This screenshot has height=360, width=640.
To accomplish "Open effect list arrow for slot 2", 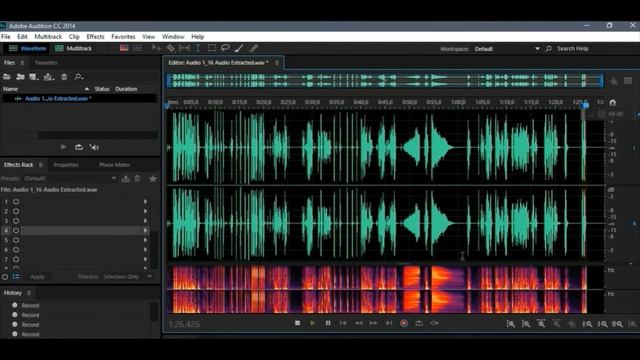I will point(145,211).
